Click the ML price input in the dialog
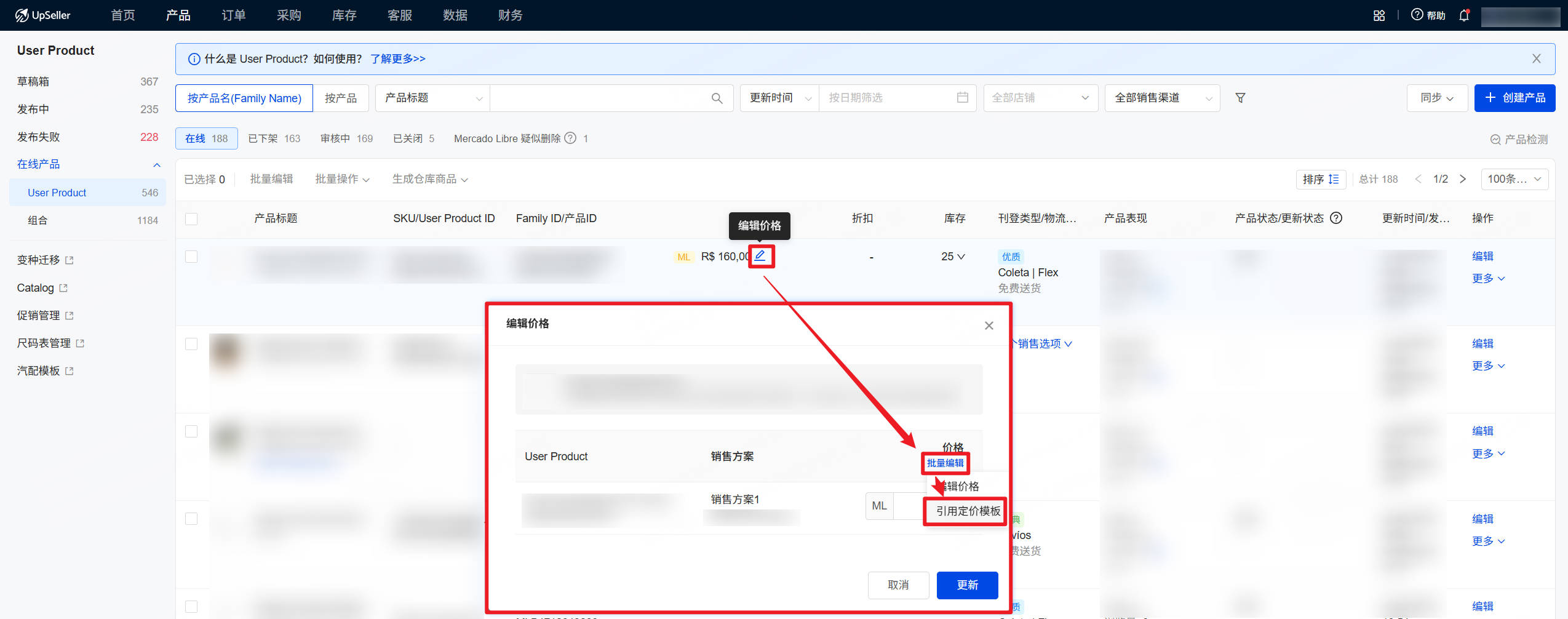 pos(910,506)
